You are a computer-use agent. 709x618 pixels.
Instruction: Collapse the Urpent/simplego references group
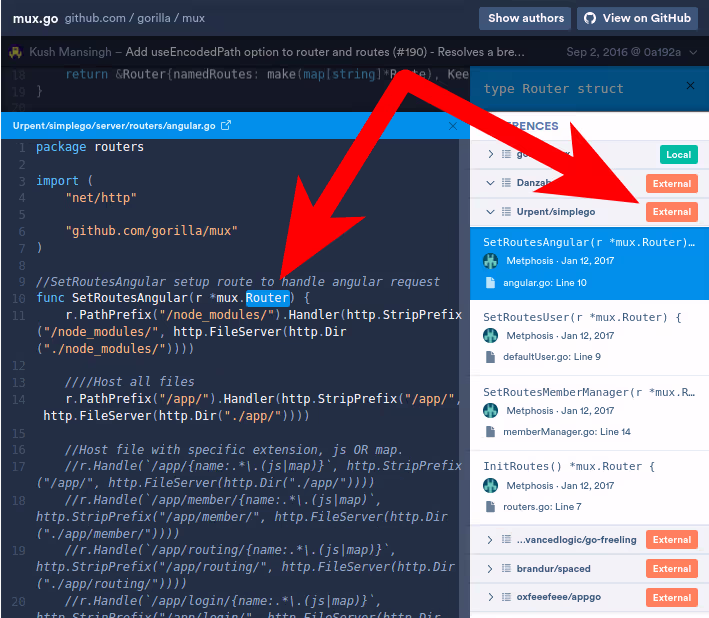coord(490,212)
